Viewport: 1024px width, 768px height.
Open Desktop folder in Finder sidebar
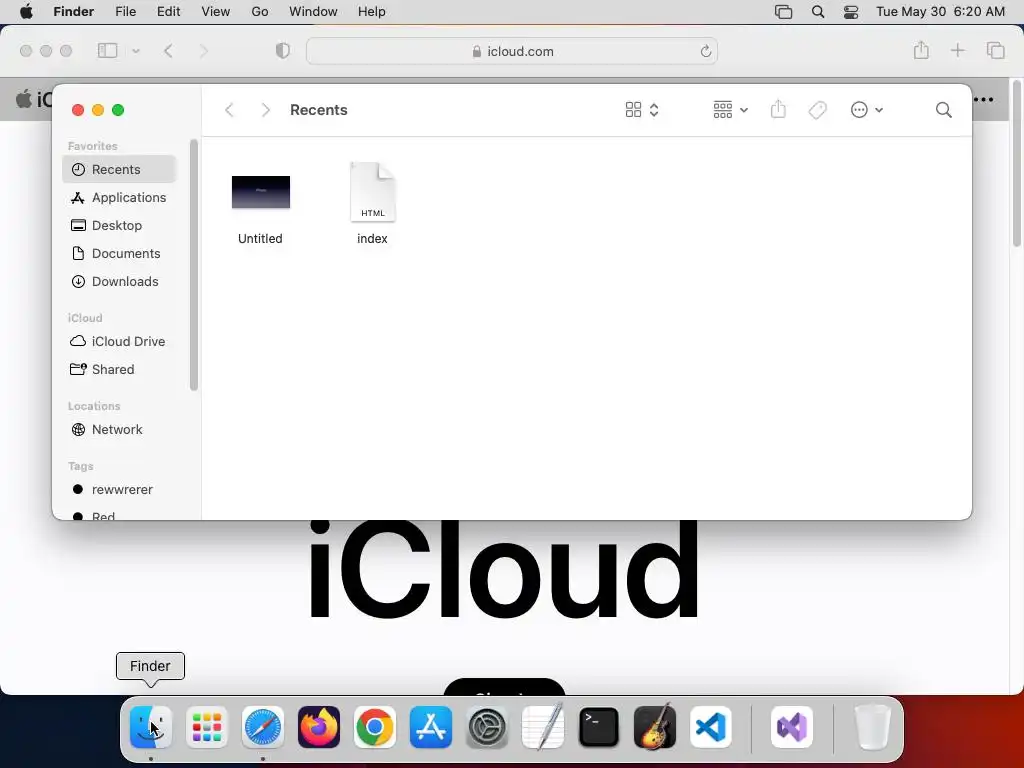coord(119,225)
